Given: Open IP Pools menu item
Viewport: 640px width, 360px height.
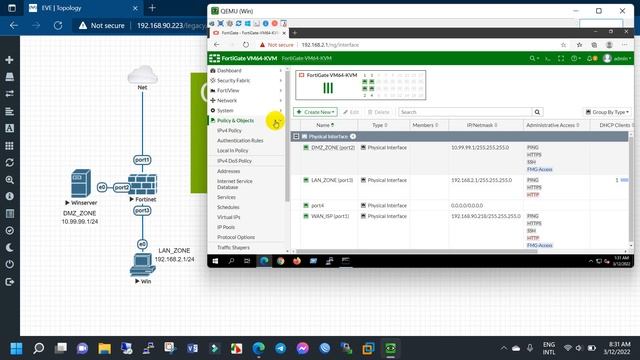Looking at the screenshot, I should click(226, 227).
